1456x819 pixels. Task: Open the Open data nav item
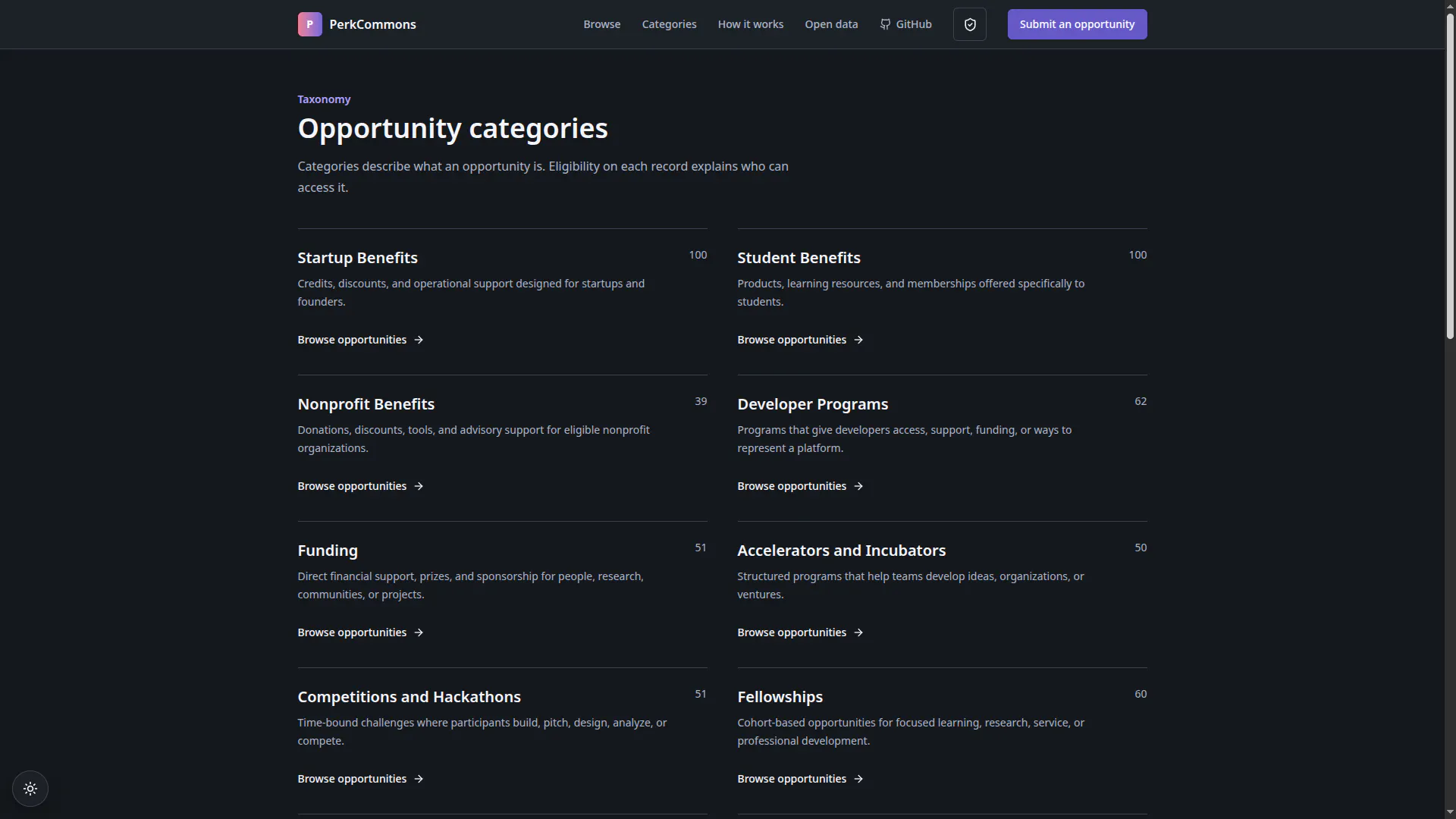point(831,24)
